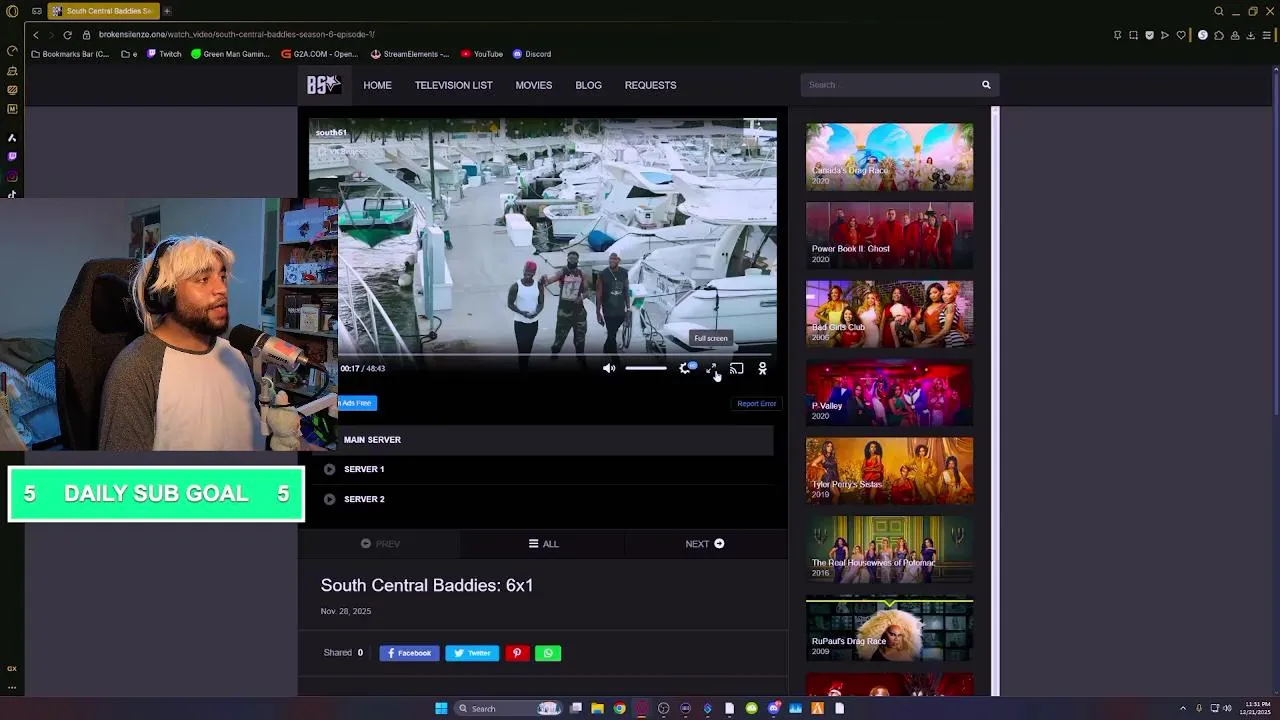Click the Report Error link
This screenshot has height=720, width=1280.
[756, 404]
